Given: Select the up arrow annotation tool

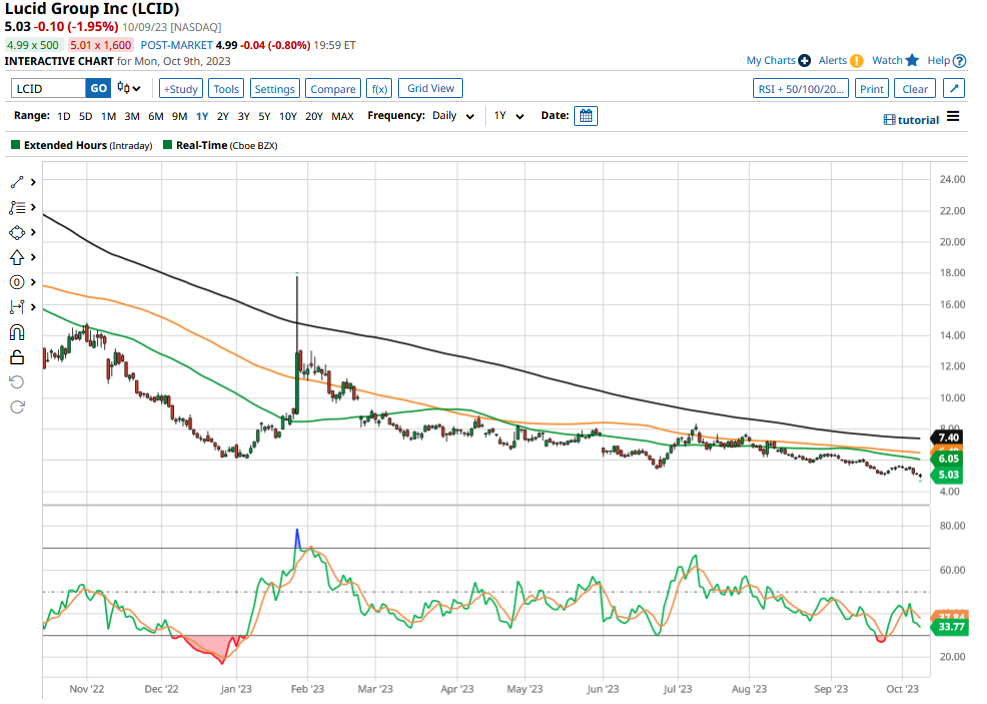Looking at the screenshot, I should click(17, 257).
